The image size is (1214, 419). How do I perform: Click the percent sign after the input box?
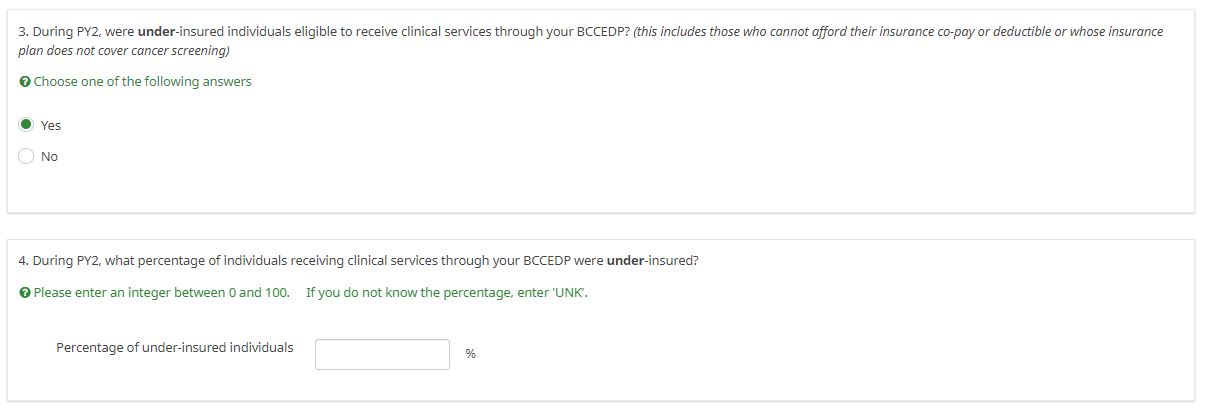click(470, 354)
